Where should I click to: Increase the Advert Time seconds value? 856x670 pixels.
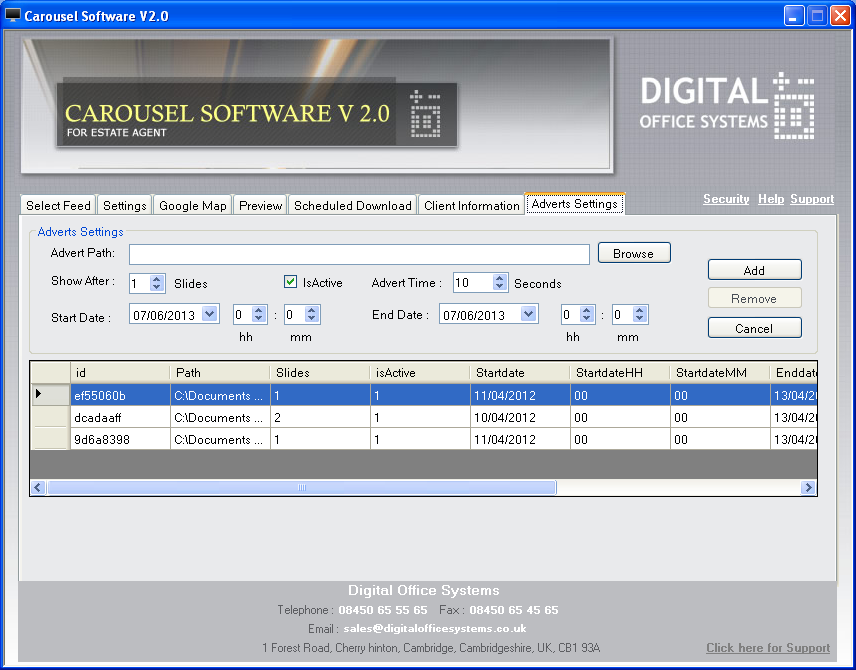click(x=499, y=278)
